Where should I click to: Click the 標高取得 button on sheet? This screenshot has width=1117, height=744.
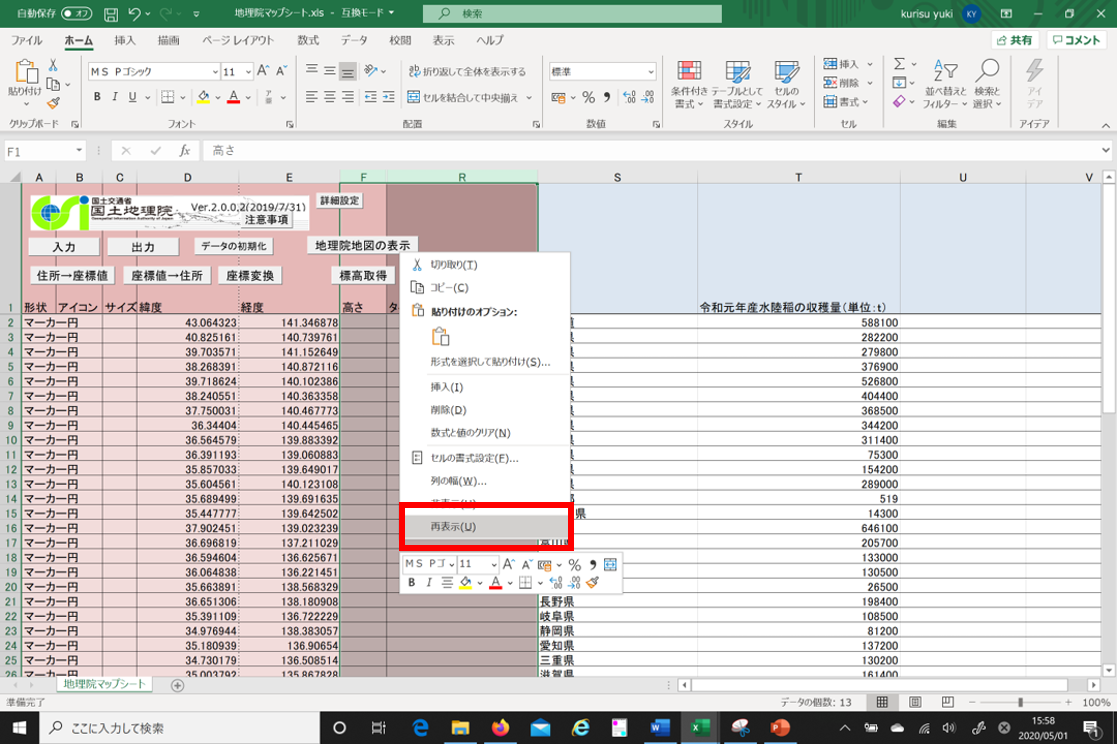(363, 276)
